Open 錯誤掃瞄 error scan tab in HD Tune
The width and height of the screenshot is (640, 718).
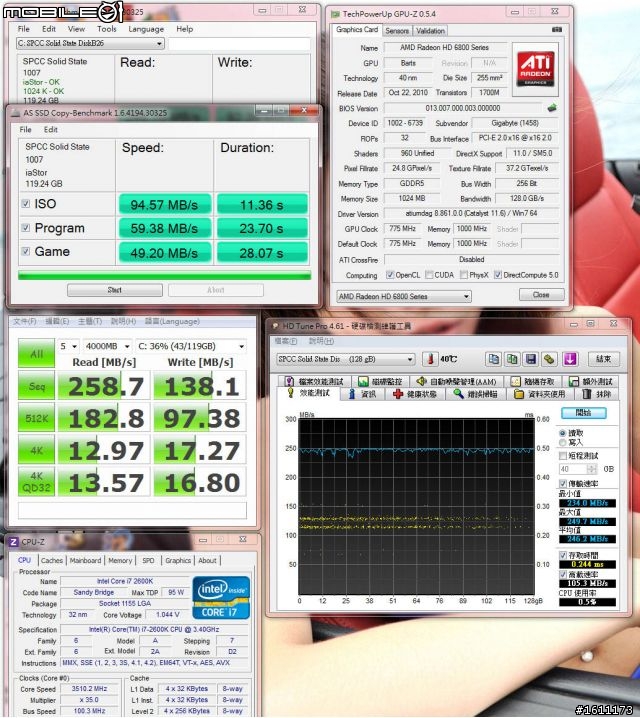[x=476, y=394]
